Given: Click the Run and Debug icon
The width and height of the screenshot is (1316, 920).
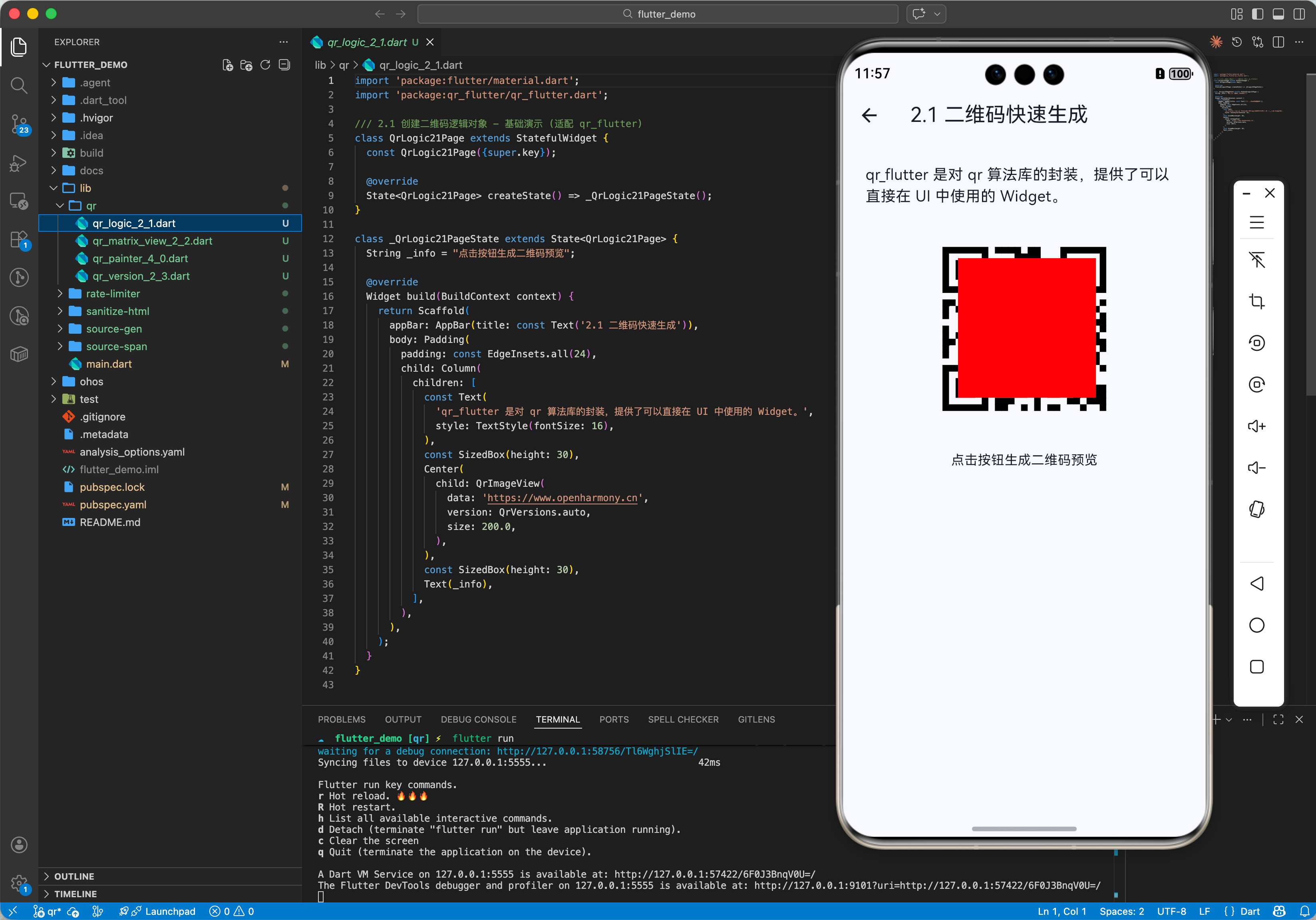Looking at the screenshot, I should 19,163.
